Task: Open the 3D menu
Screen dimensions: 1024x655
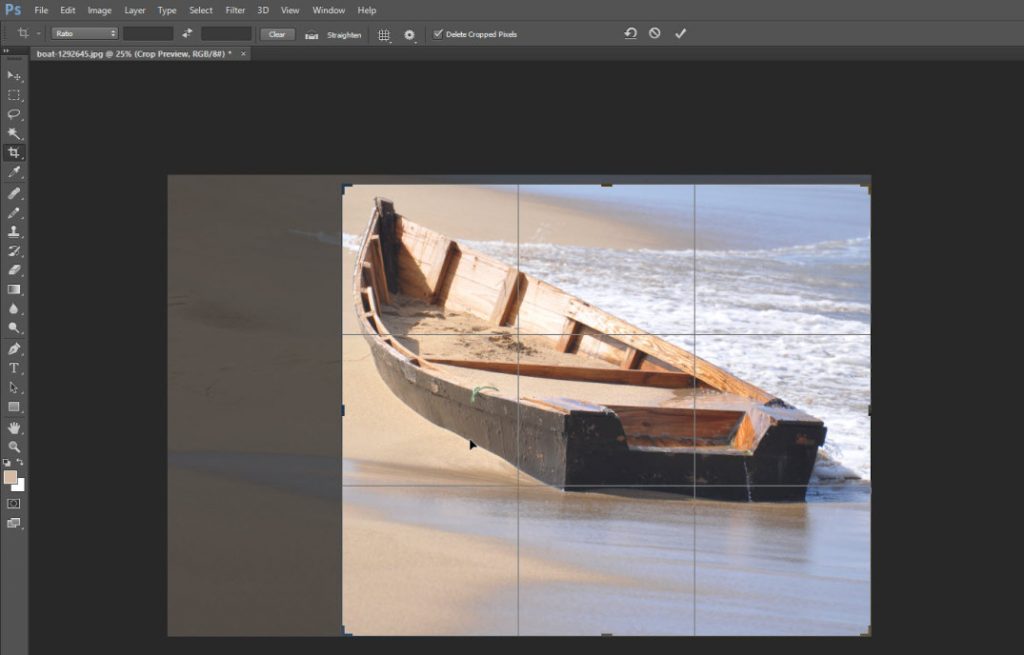Action: tap(263, 10)
